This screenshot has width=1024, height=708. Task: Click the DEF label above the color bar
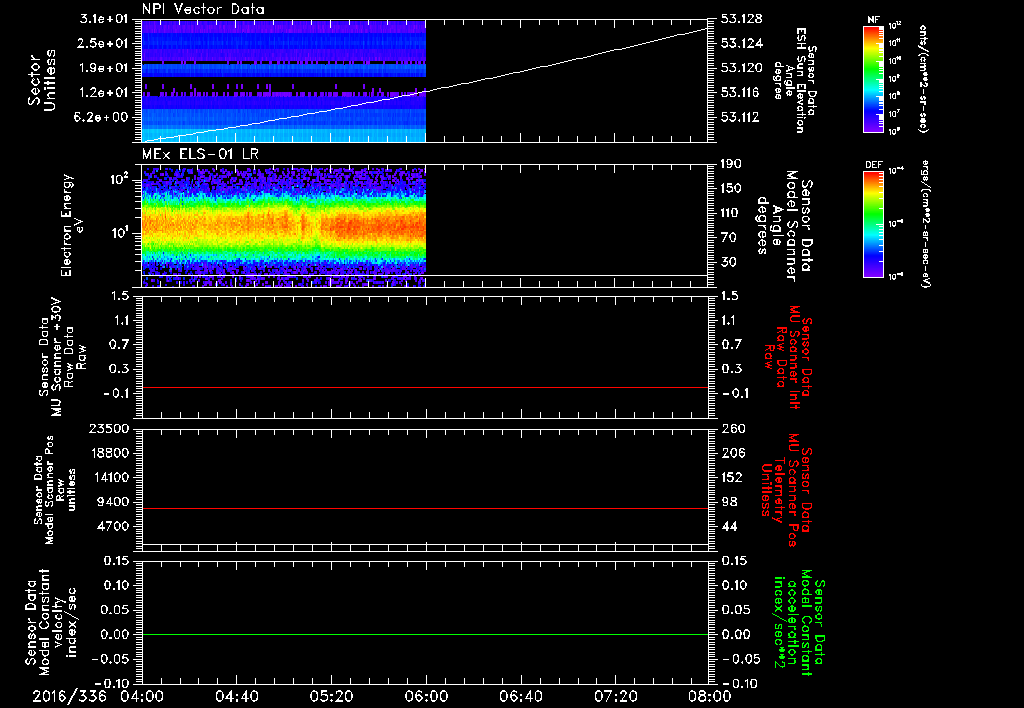point(873,165)
